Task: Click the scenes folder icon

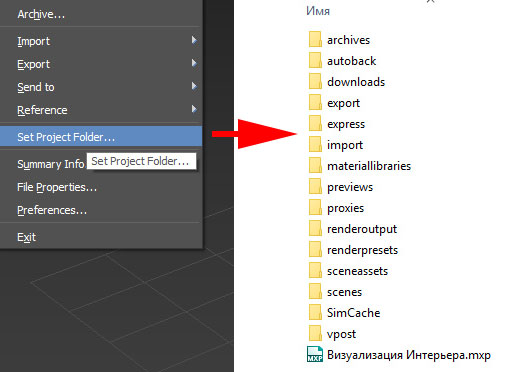Action: 315,292
